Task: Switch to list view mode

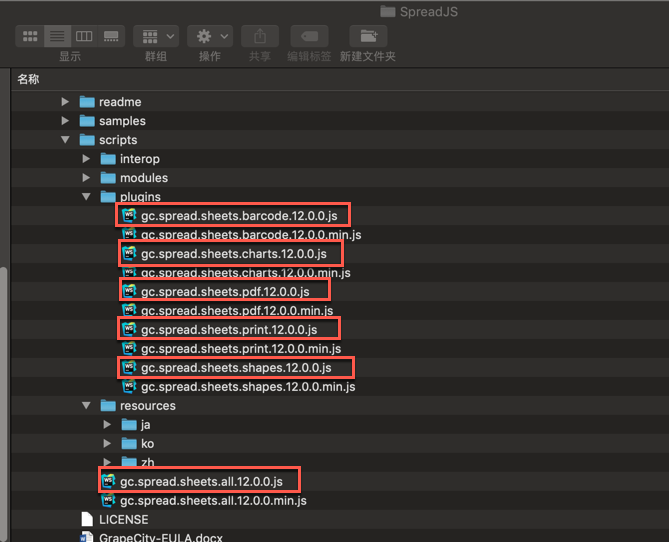Action: point(57,36)
